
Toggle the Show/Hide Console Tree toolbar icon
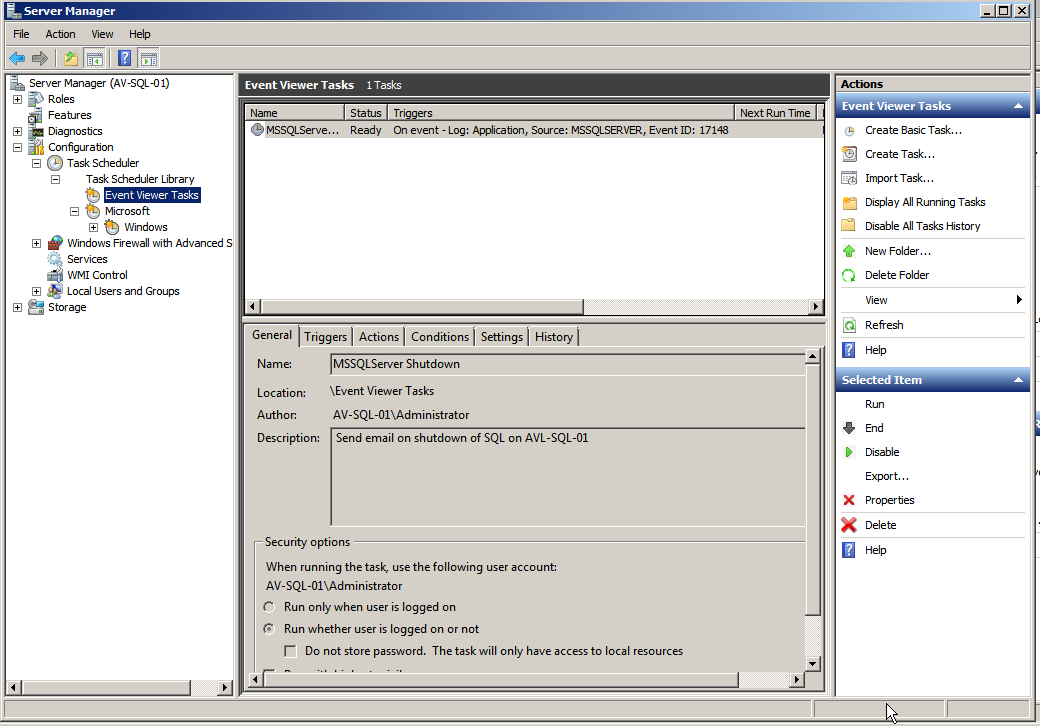95,58
